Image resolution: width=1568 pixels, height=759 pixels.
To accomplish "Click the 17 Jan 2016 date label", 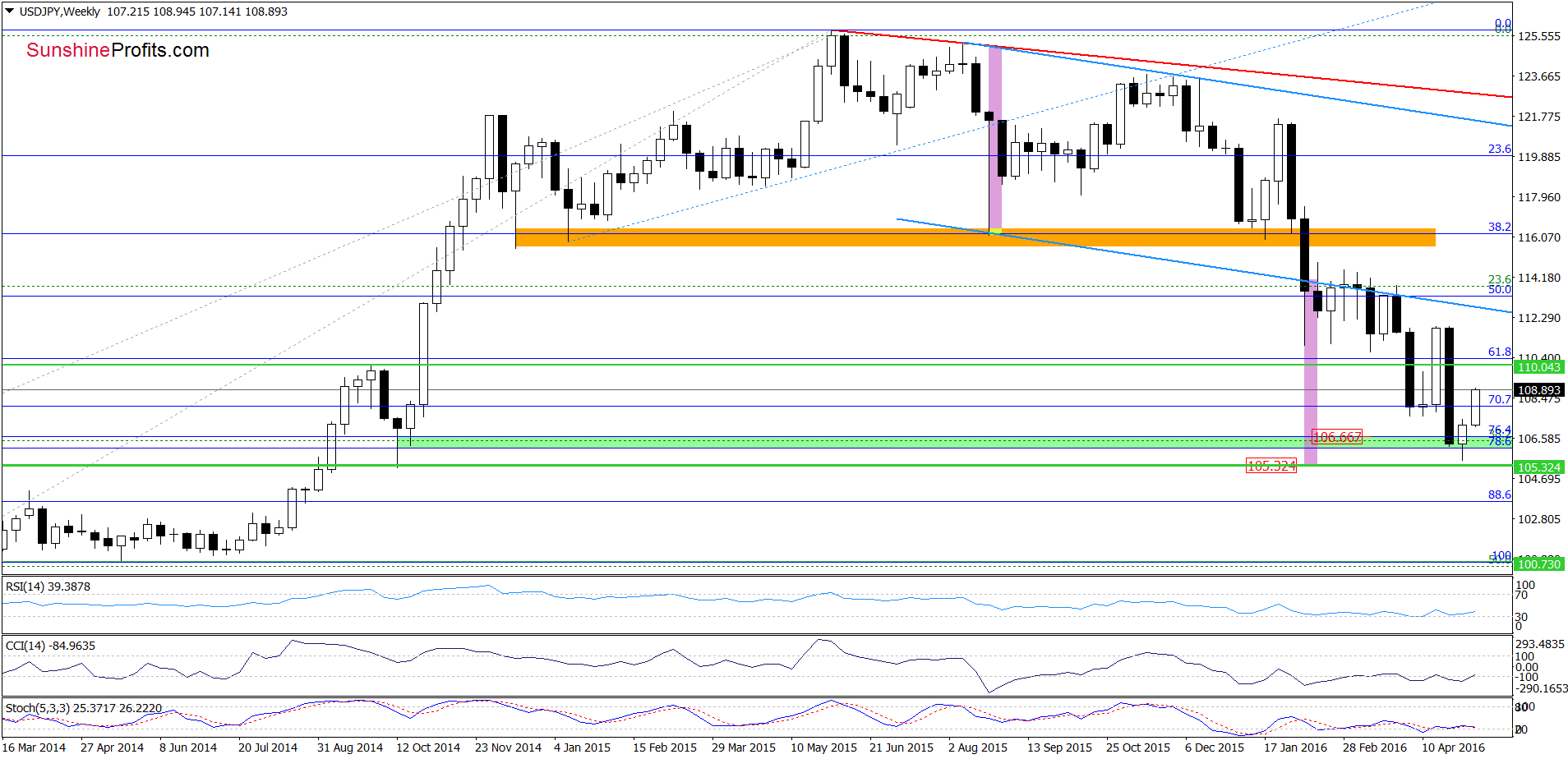I will [x=1295, y=747].
